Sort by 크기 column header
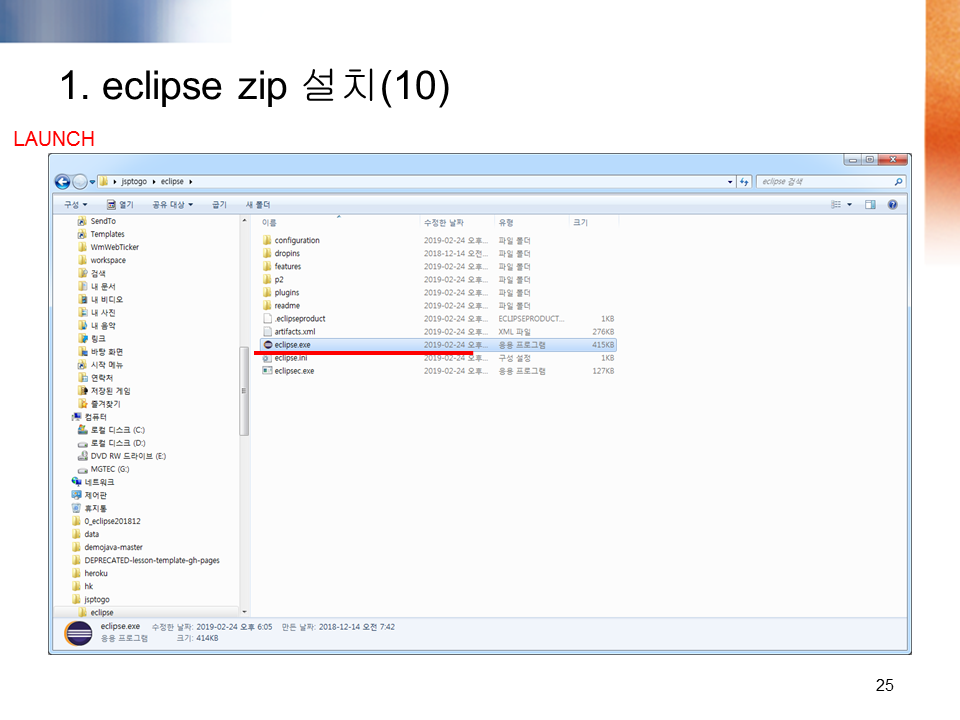The image size is (960, 720). [x=580, y=223]
